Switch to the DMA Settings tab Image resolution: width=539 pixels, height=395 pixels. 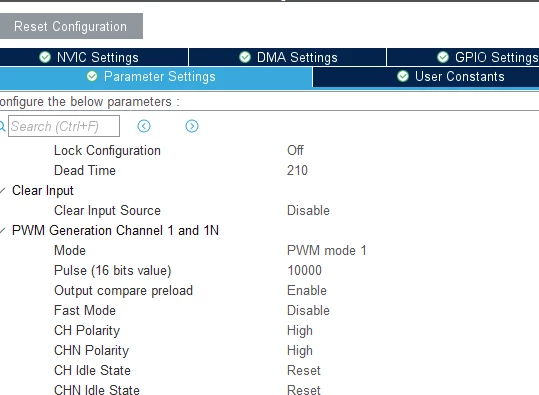(288, 57)
